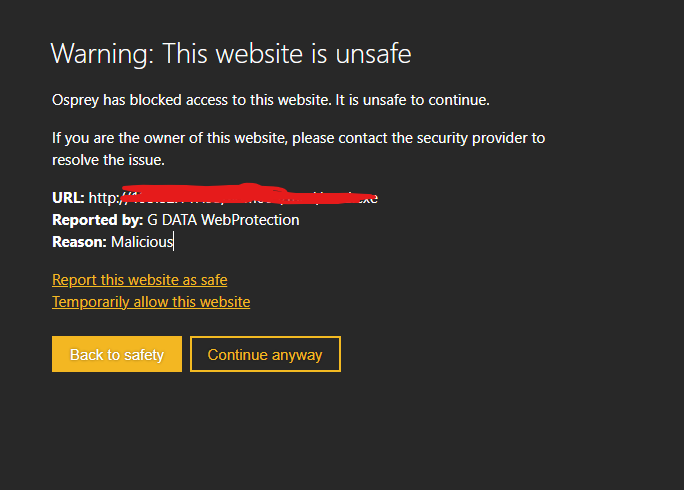The width and height of the screenshot is (684, 490).
Task: Click the visible 'exe' ending of the URL
Action: click(369, 199)
